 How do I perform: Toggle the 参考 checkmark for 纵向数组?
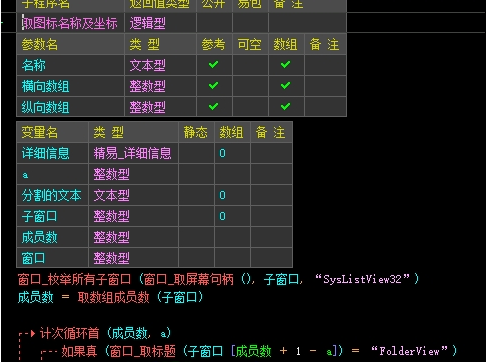213,107
